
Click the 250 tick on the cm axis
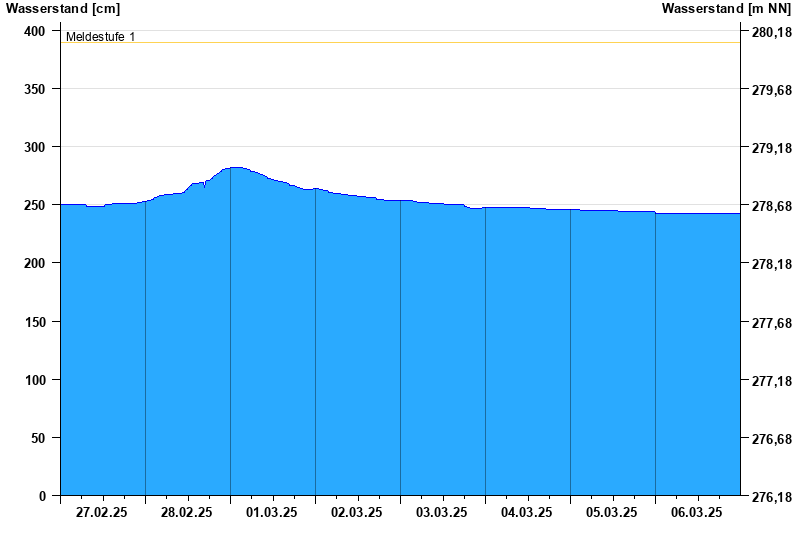click(x=35, y=205)
